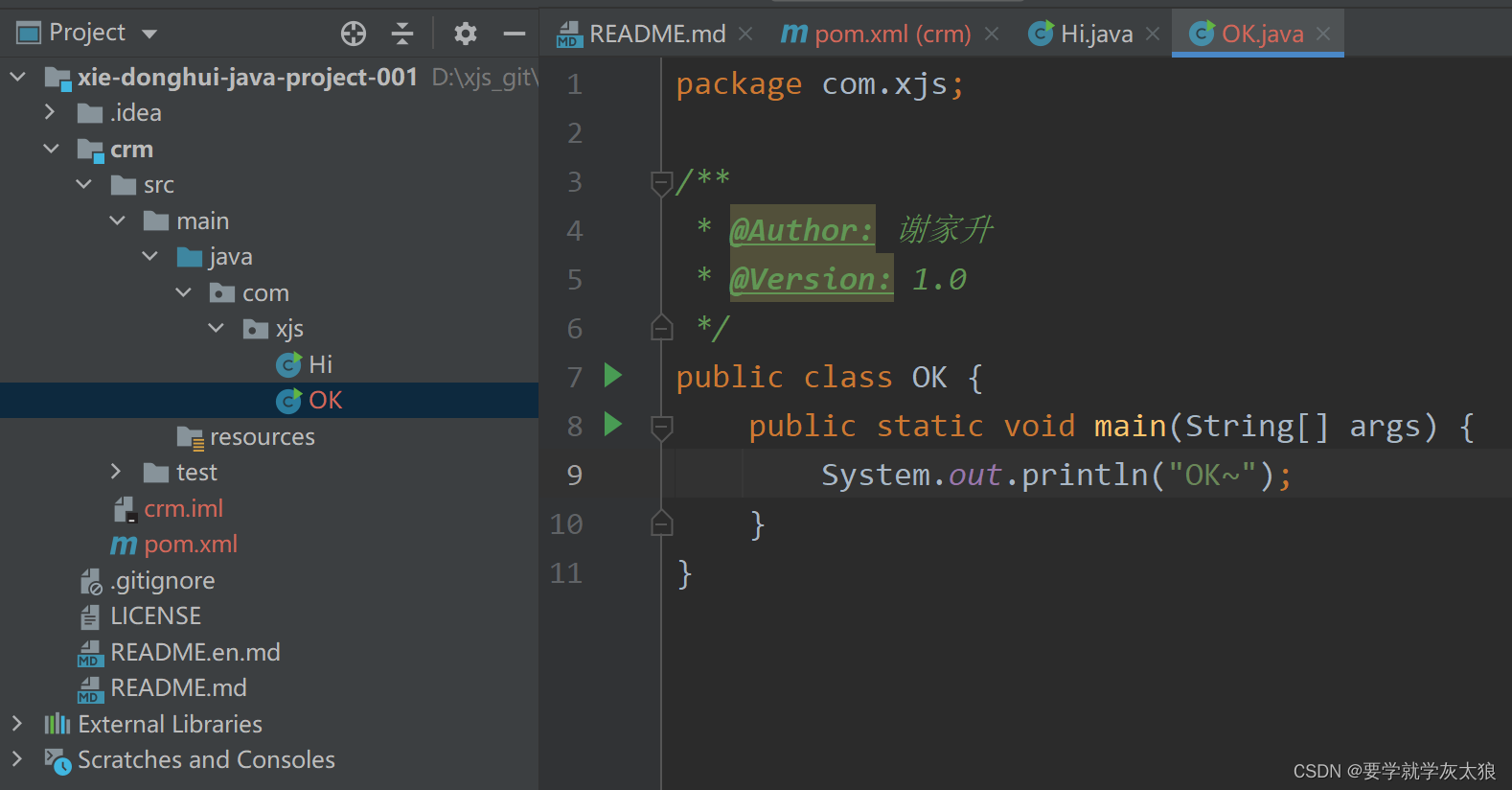Click the "OK~" string literal
The image size is (1512, 790).
(1212, 475)
